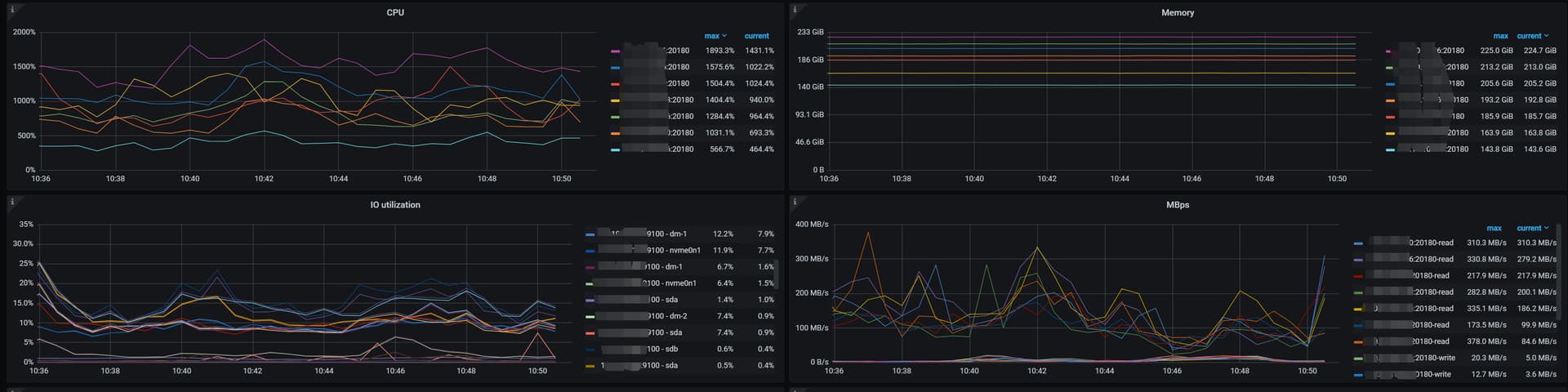1568x392 pixels.
Task: Open the MBps panel title menu
Action: pyautogui.click(x=1177, y=205)
